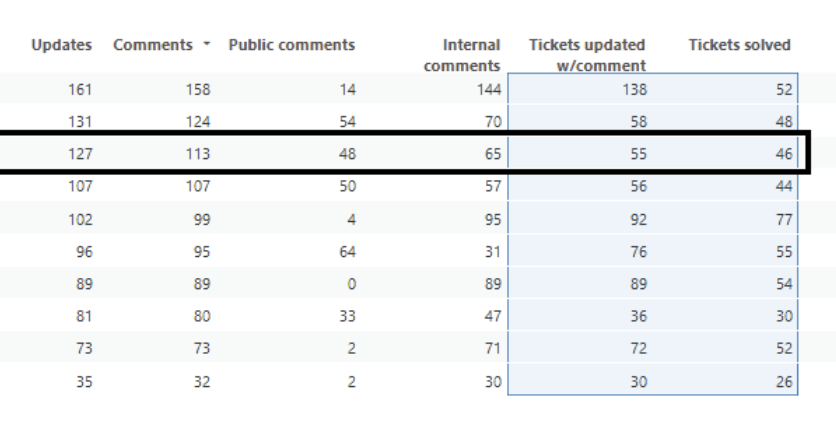836x422 pixels.
Task: Click the Comments cell with value 158
Action: pyautogui.click(x=198, y=90)
